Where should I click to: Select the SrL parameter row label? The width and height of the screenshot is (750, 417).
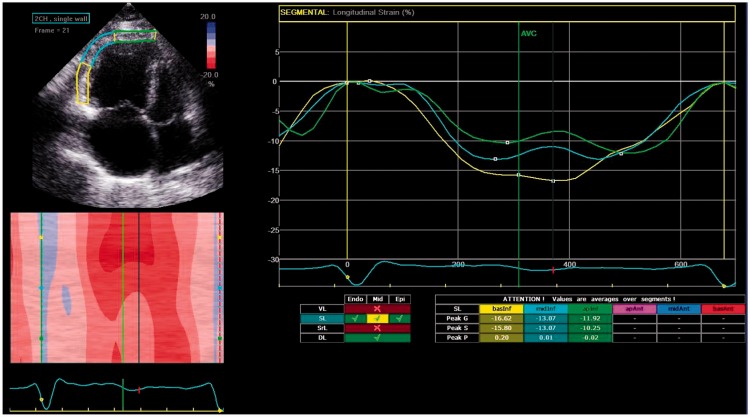pos(322,328)
